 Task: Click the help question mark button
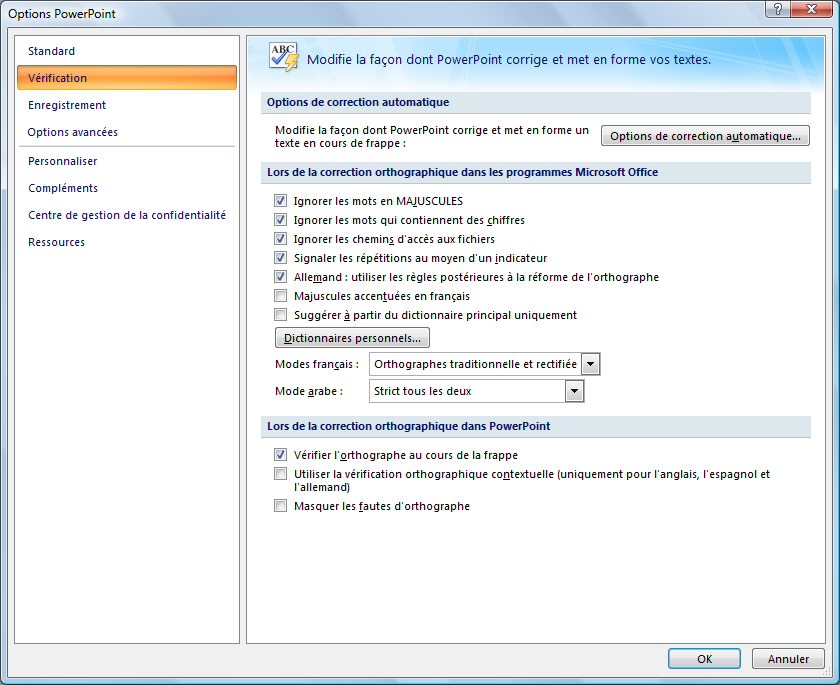point(777,9)
